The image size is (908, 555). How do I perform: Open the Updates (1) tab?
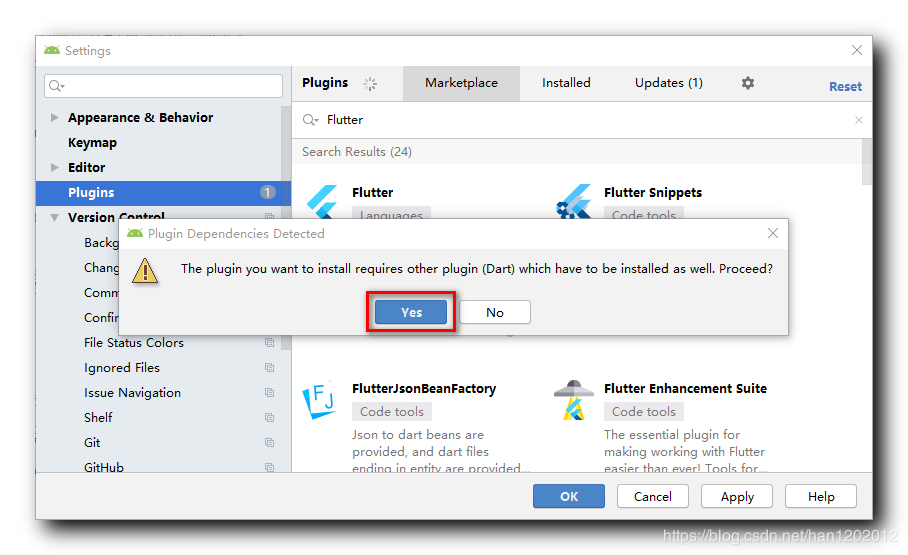pyautogui.click(x=669, y=83)
